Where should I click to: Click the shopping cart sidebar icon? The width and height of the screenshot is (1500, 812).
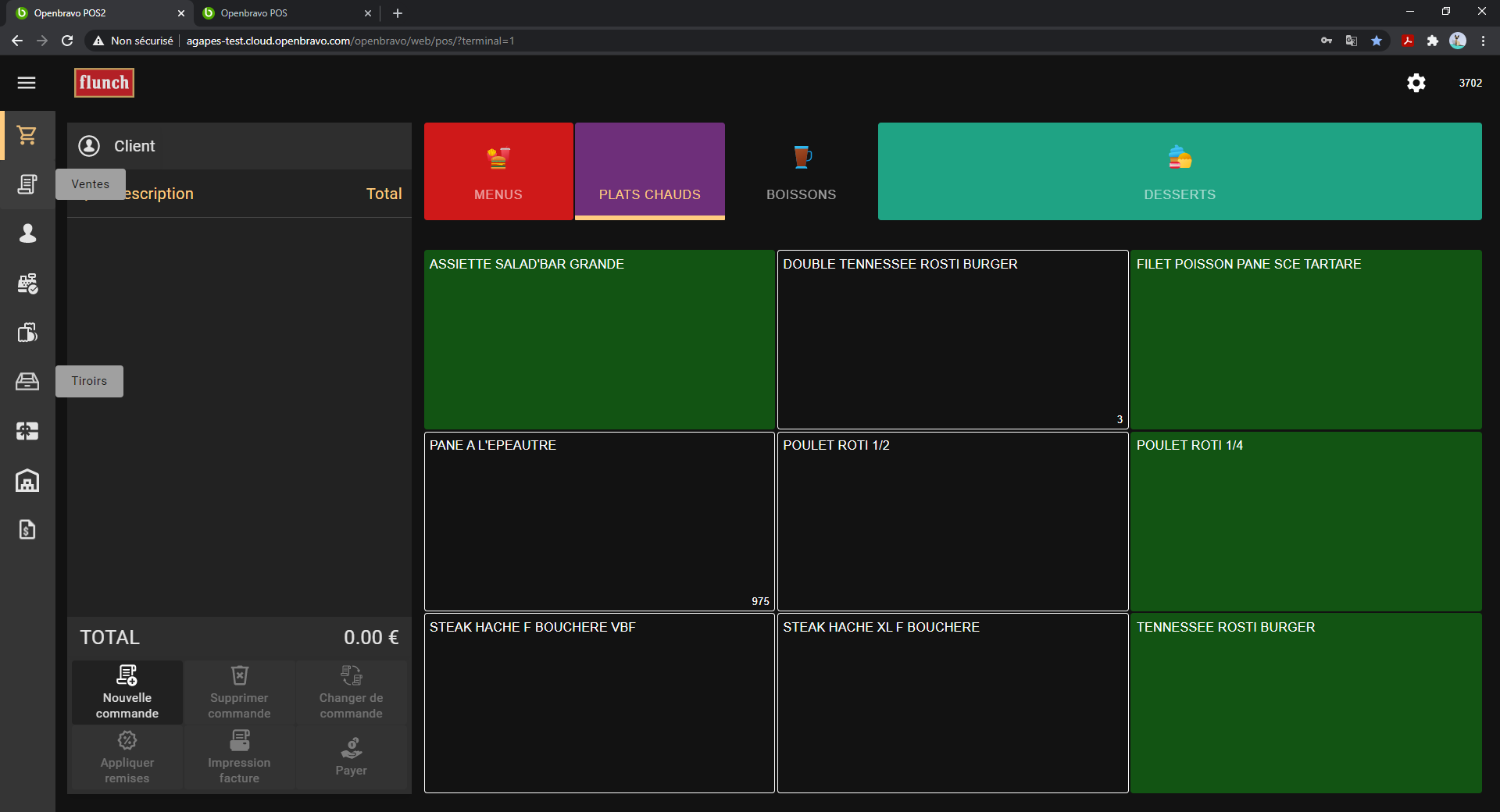[x=27, y=135]
